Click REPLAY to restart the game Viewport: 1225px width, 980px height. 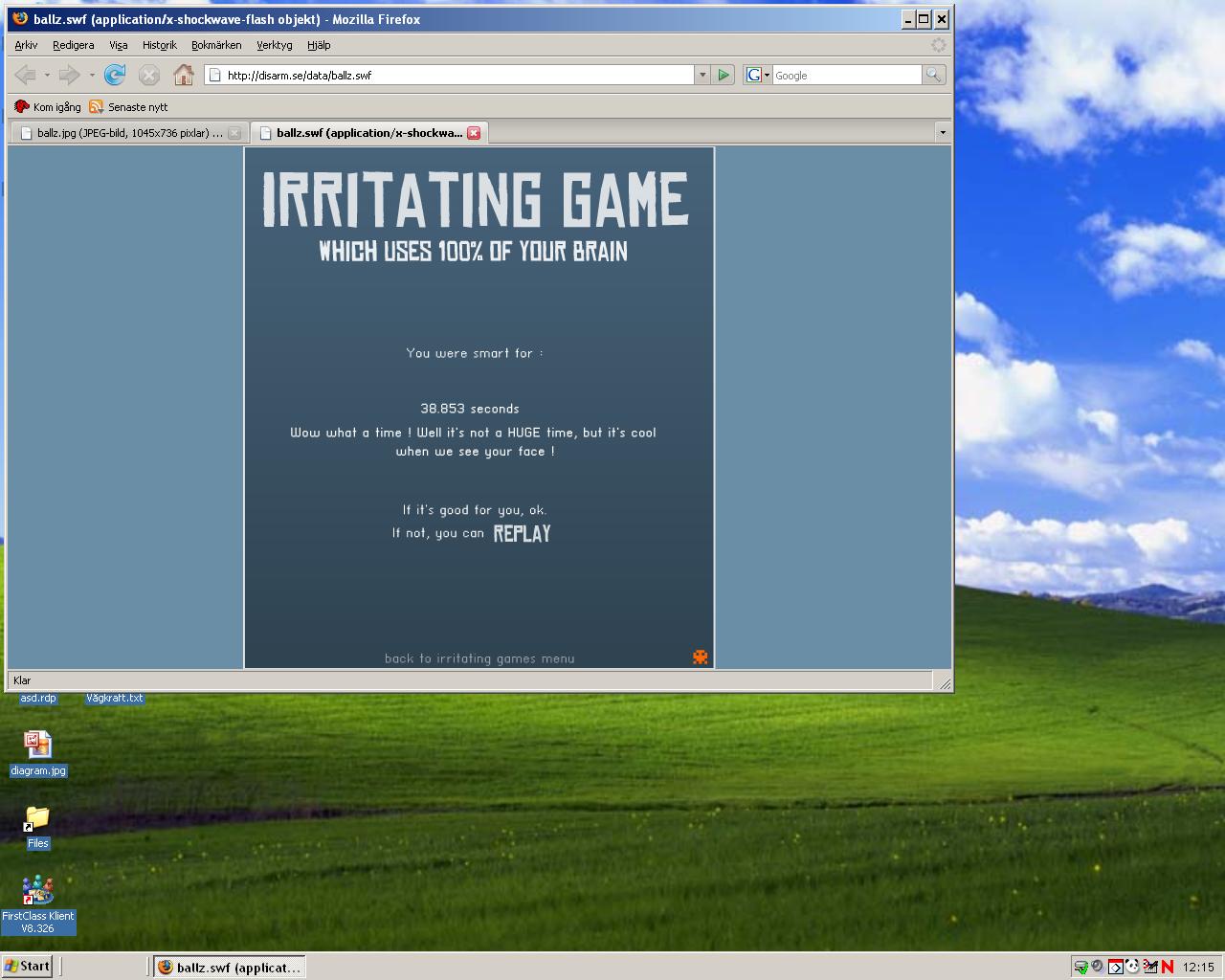pyautogui.click(x=523, y=534)
